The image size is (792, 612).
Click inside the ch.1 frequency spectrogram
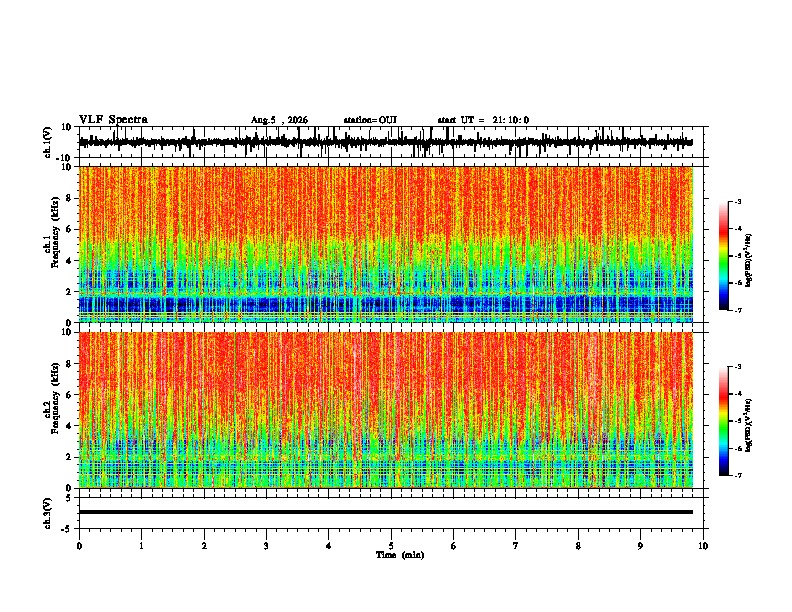[386, 244]
